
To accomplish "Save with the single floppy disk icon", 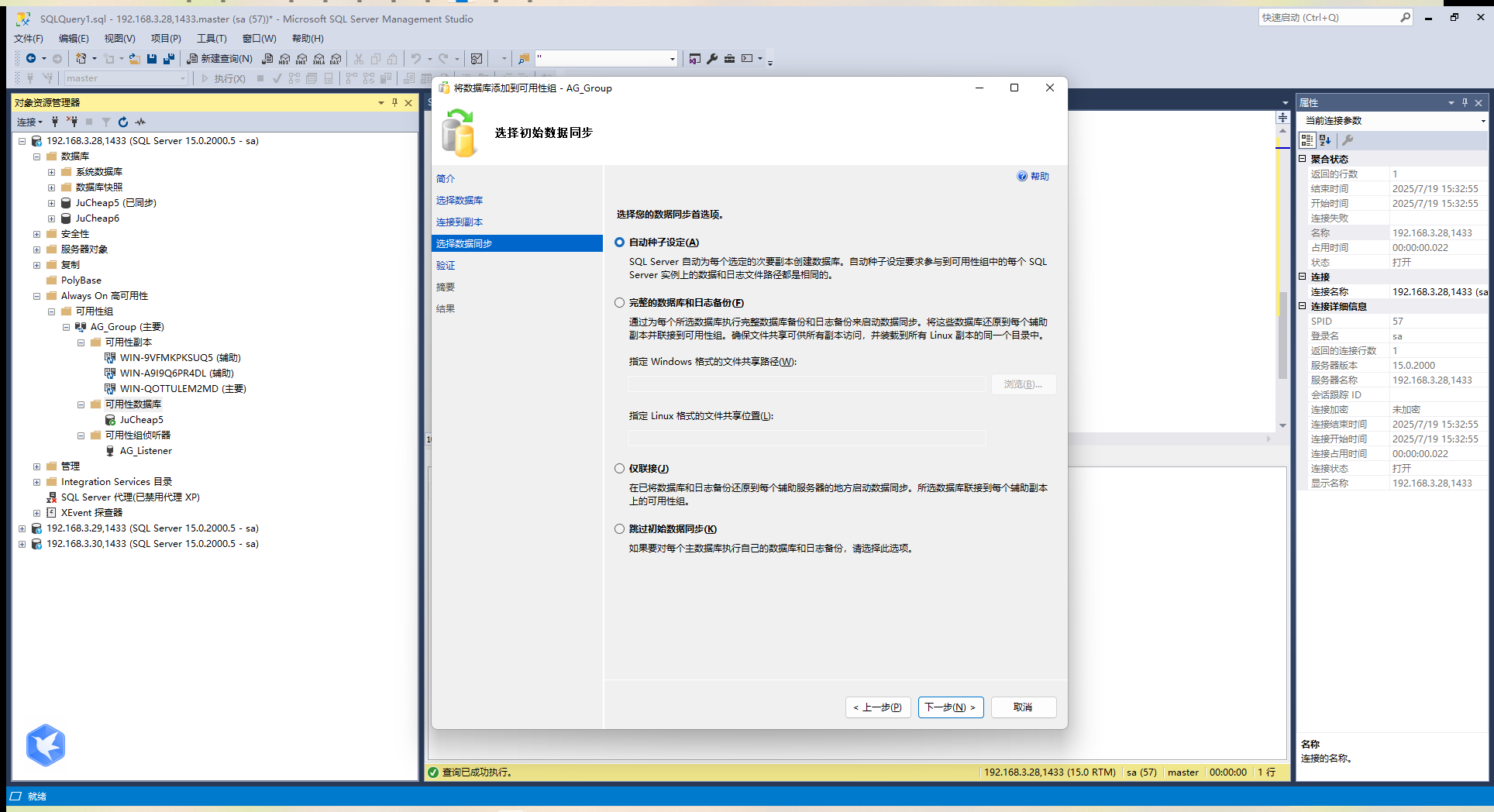I will point(152,58).
